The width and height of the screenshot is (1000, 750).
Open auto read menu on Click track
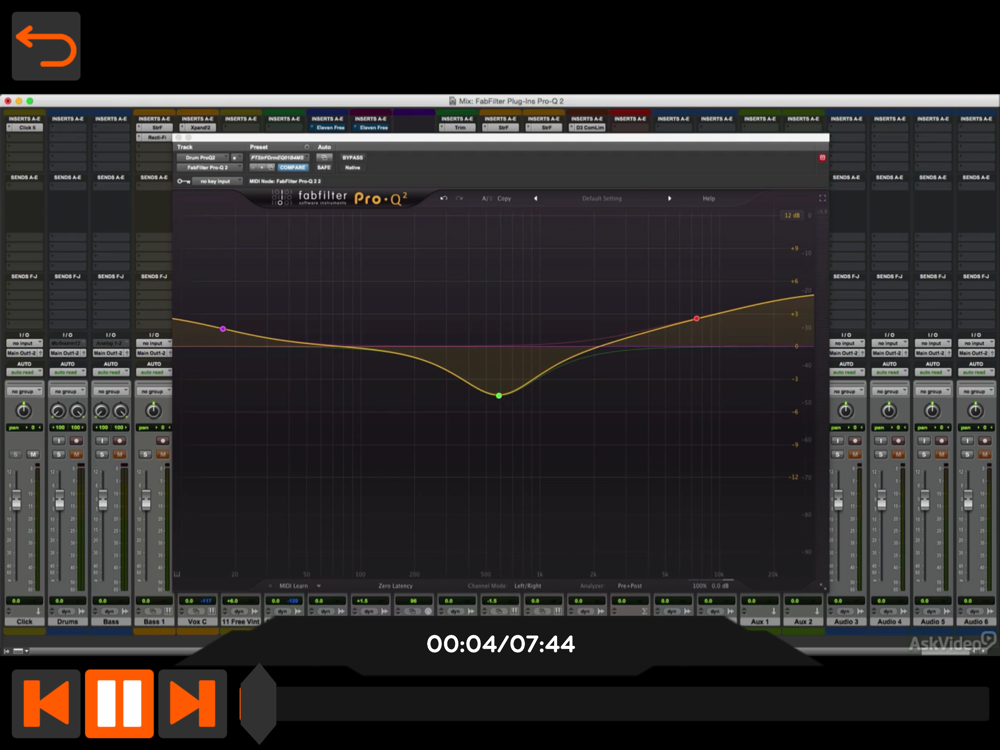click(24, 372)
